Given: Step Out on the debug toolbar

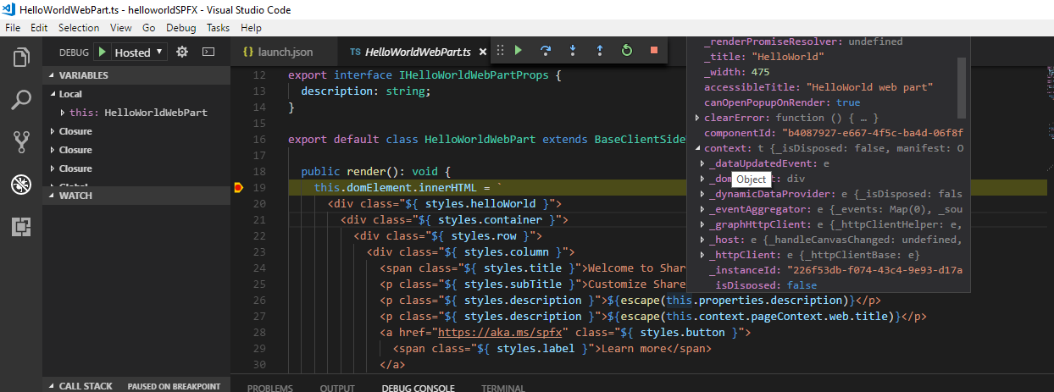Looking at the screenshot, I should point(600,50).
